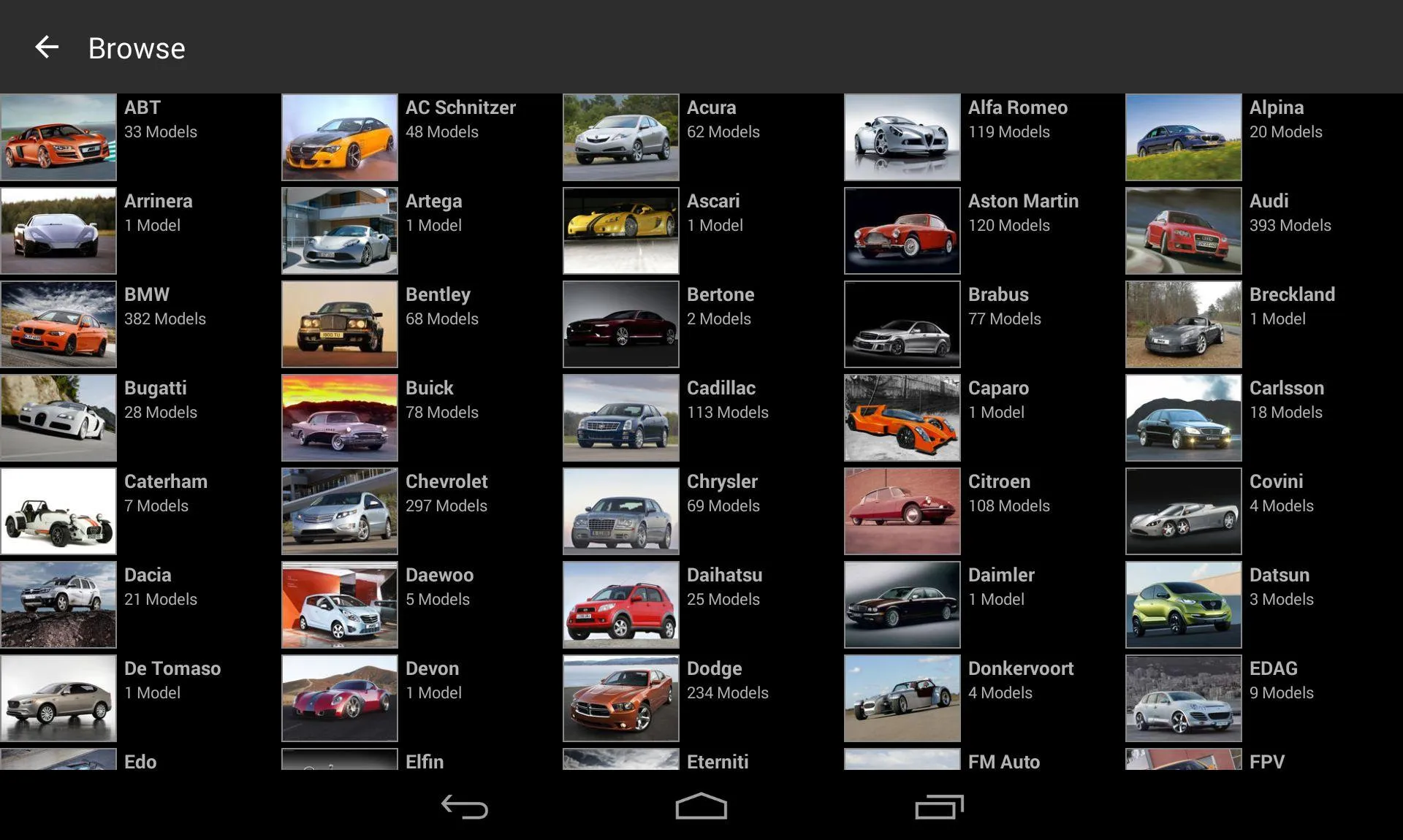
Task: Choose the yellow Ascari car thumbnail
Action: (x=621, y=231)
